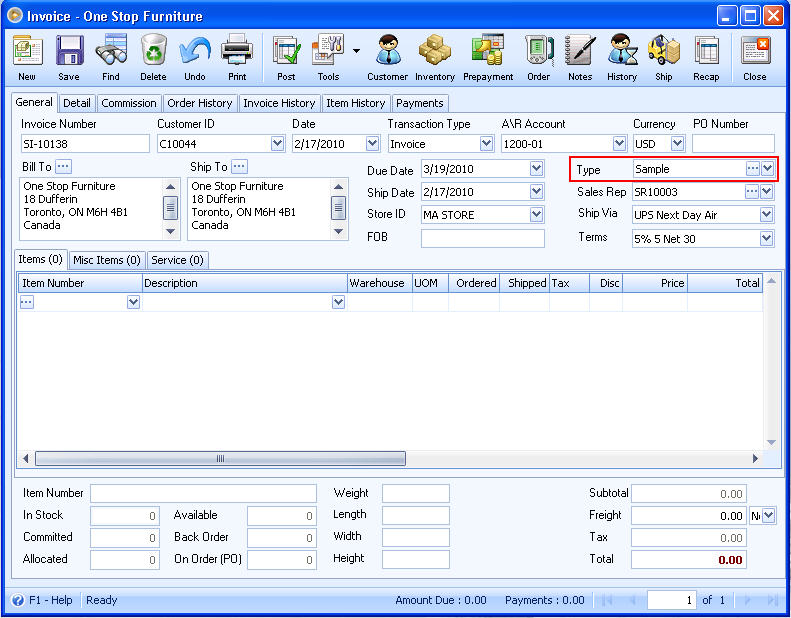Open the History toolbar icon

(622, 51)
